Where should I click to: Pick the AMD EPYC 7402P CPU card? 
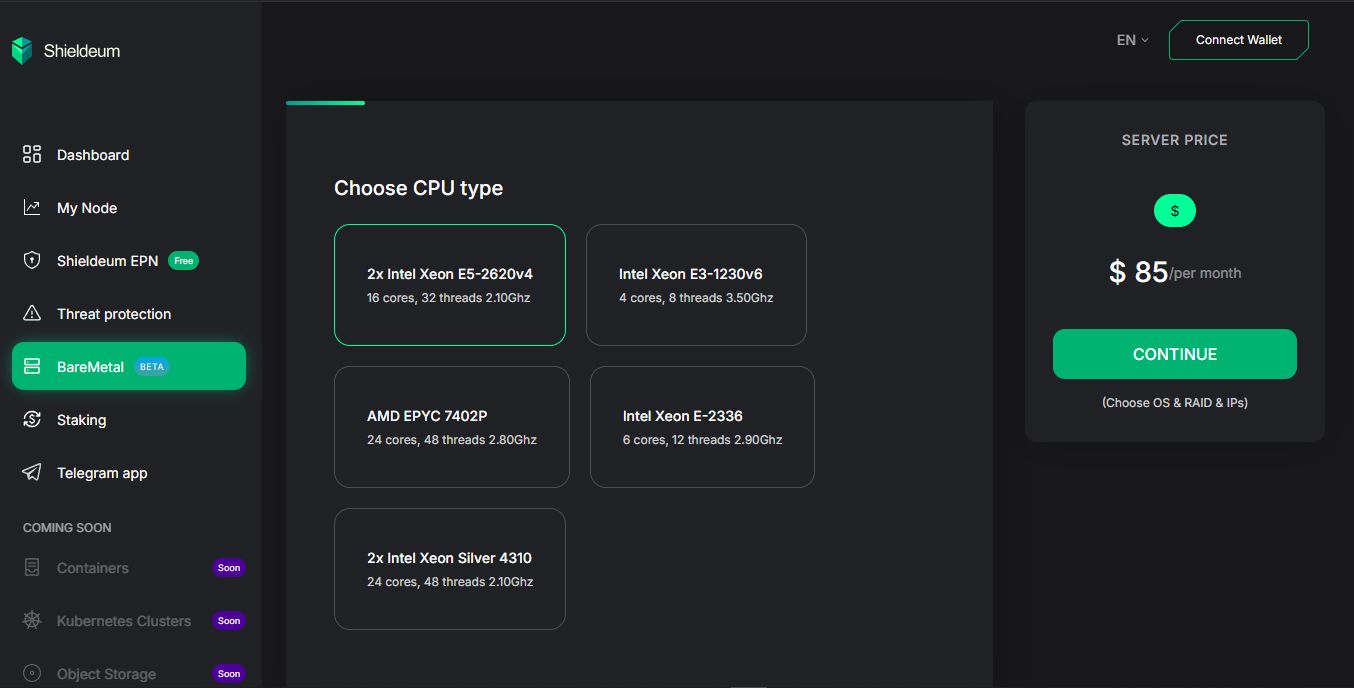452,427
